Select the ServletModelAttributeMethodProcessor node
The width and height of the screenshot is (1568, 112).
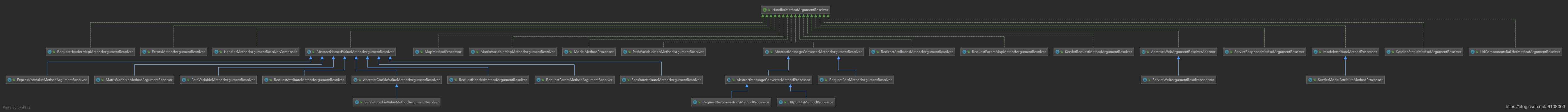(1345, 80)
